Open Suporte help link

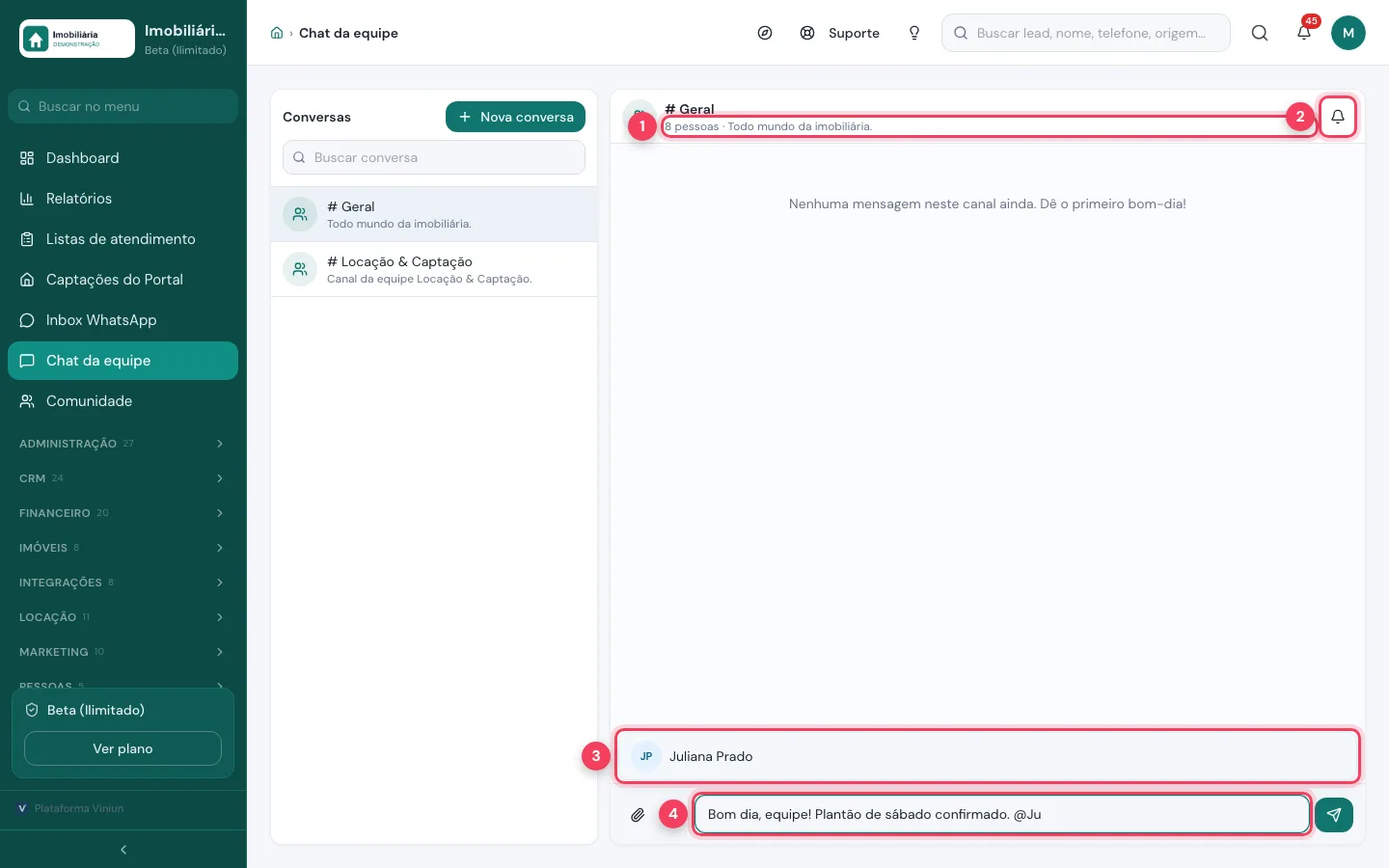click(x=840, y=33)
